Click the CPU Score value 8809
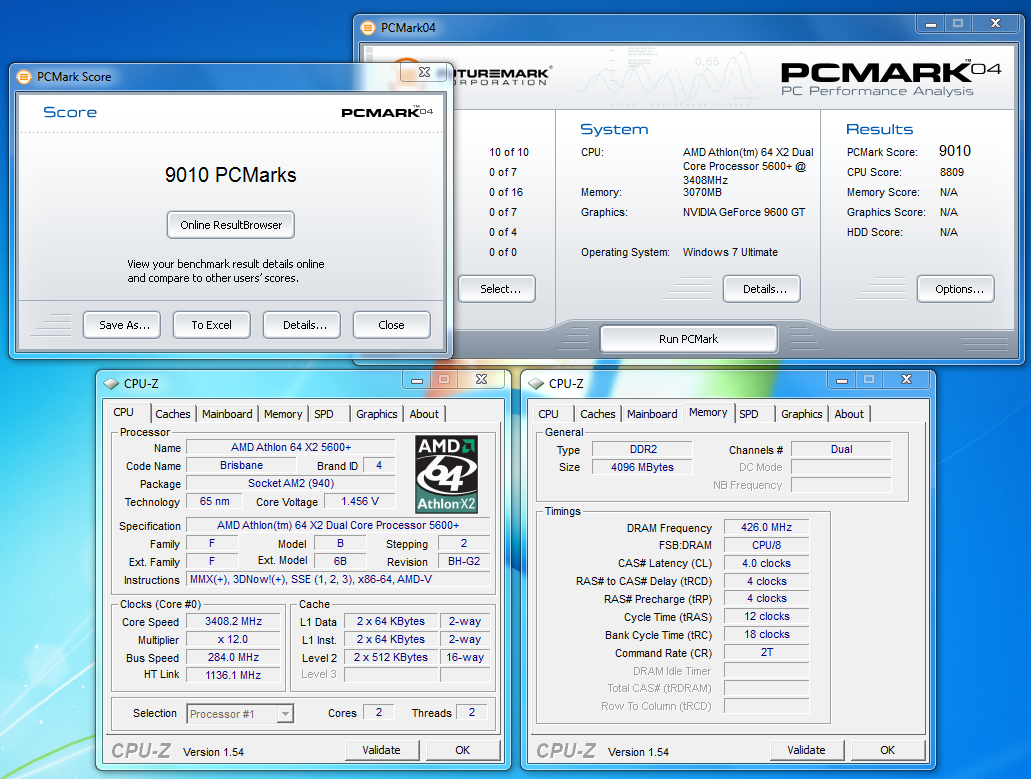This screenshot has width=1031, height=779. click(x=951, y=172)
